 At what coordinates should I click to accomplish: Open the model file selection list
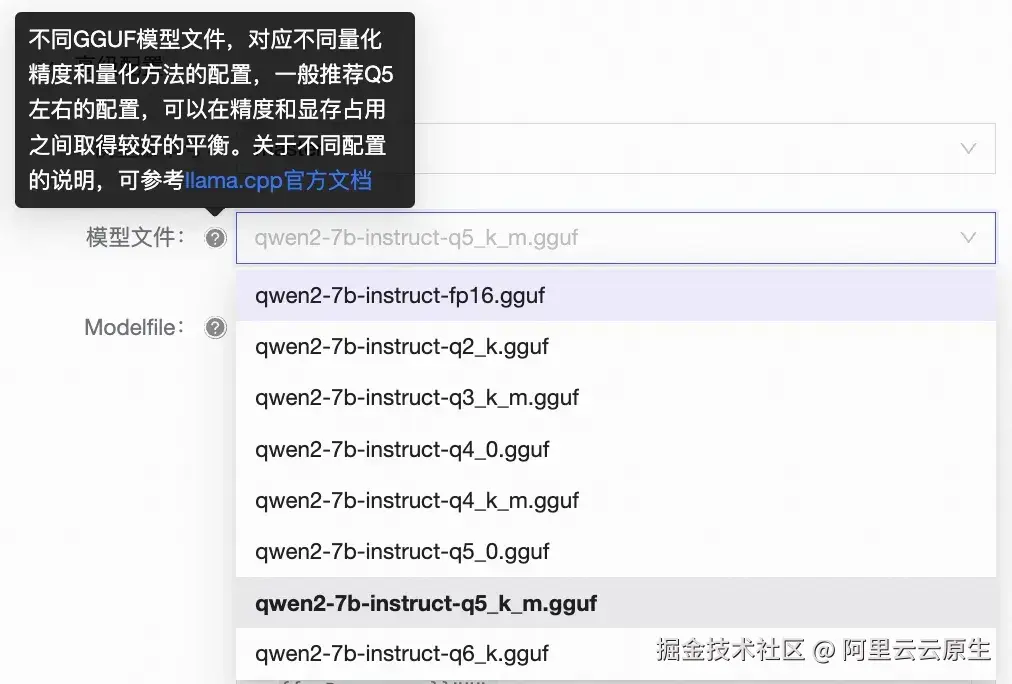[x=600, y=237]
